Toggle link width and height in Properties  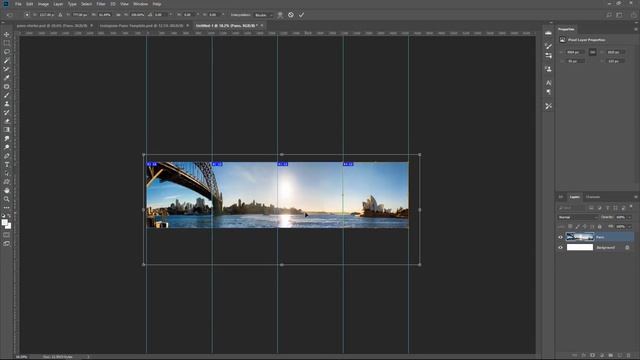[592, 52]
